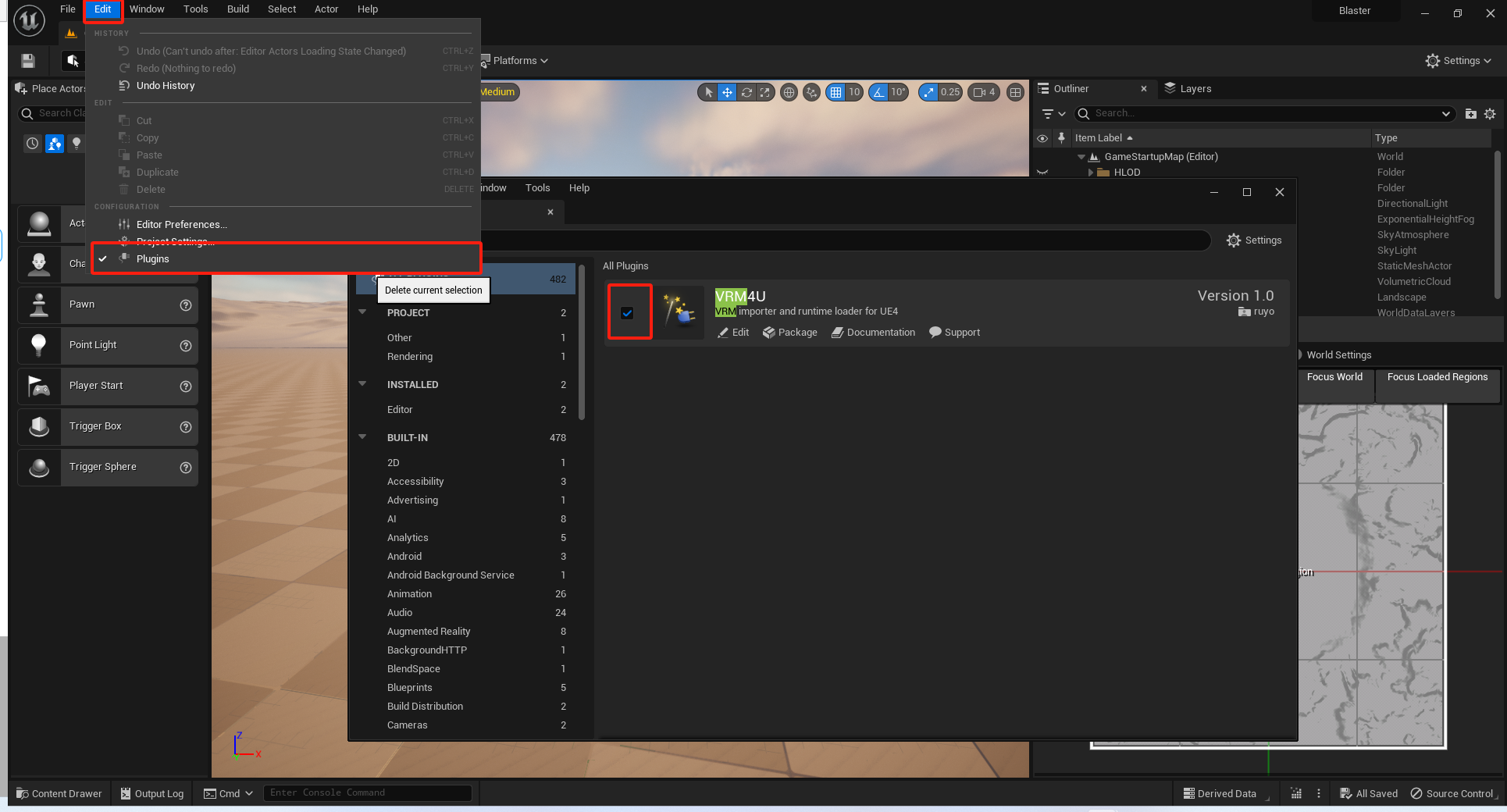Click the scale transform tool icon
This screenshot has width=1507, height=812.
[x=765, y=92]
